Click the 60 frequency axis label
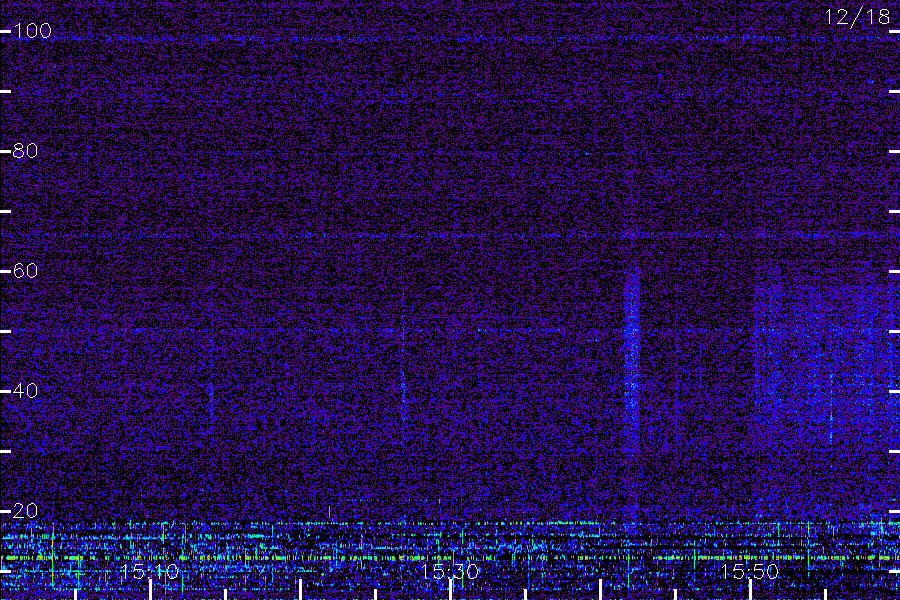The width and height of the screenshot is (900, 600). point(25,270)
